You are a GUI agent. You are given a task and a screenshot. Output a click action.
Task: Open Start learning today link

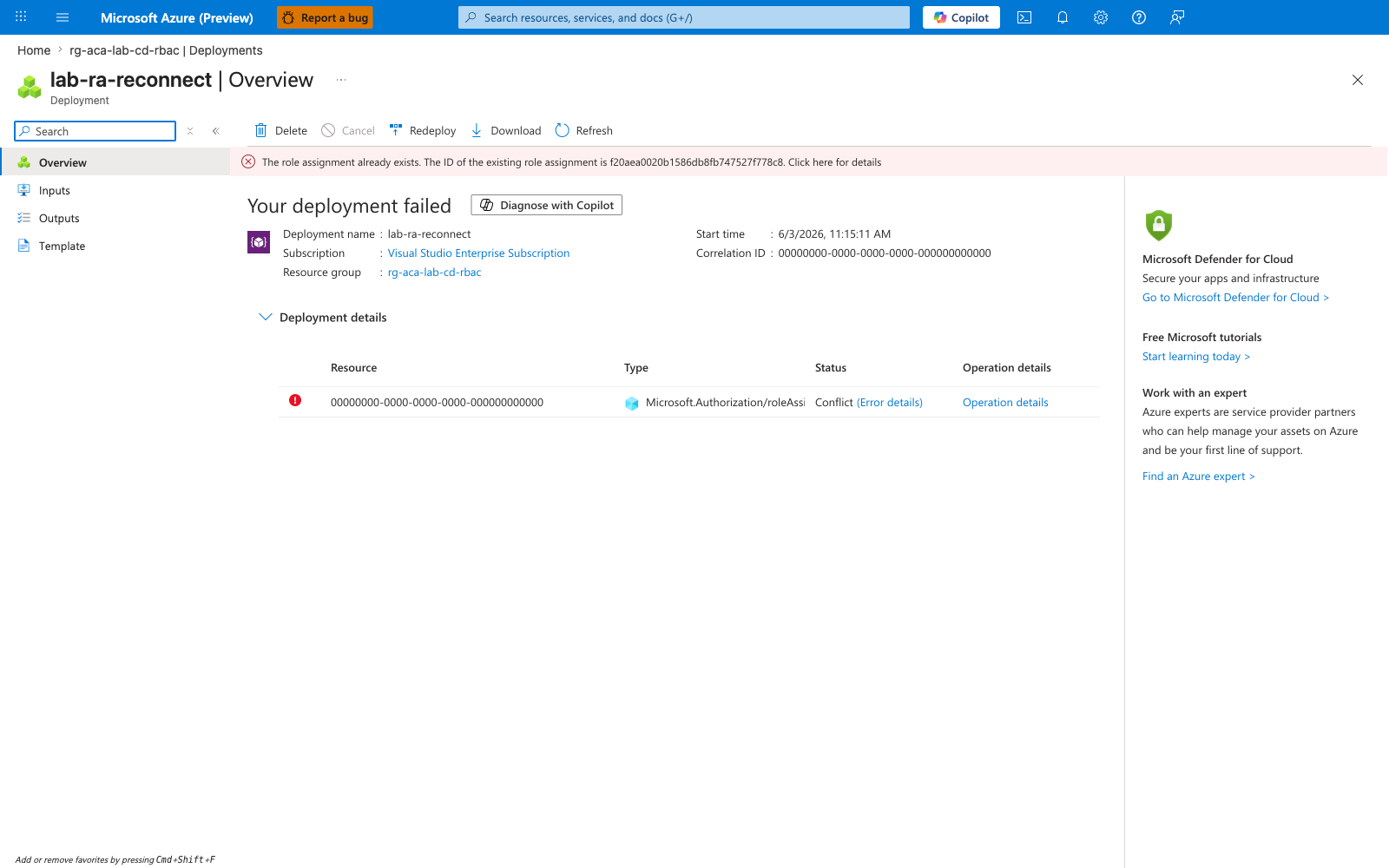(x=1196, y=356)
